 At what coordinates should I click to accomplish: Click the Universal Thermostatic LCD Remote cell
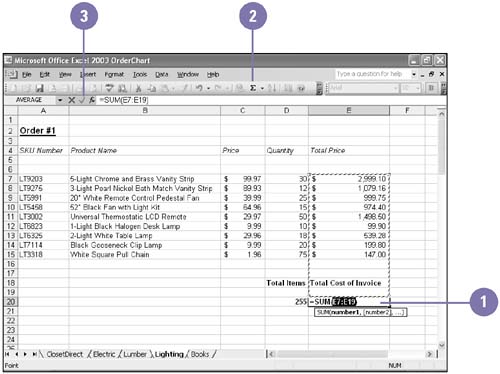click(145, 217)
